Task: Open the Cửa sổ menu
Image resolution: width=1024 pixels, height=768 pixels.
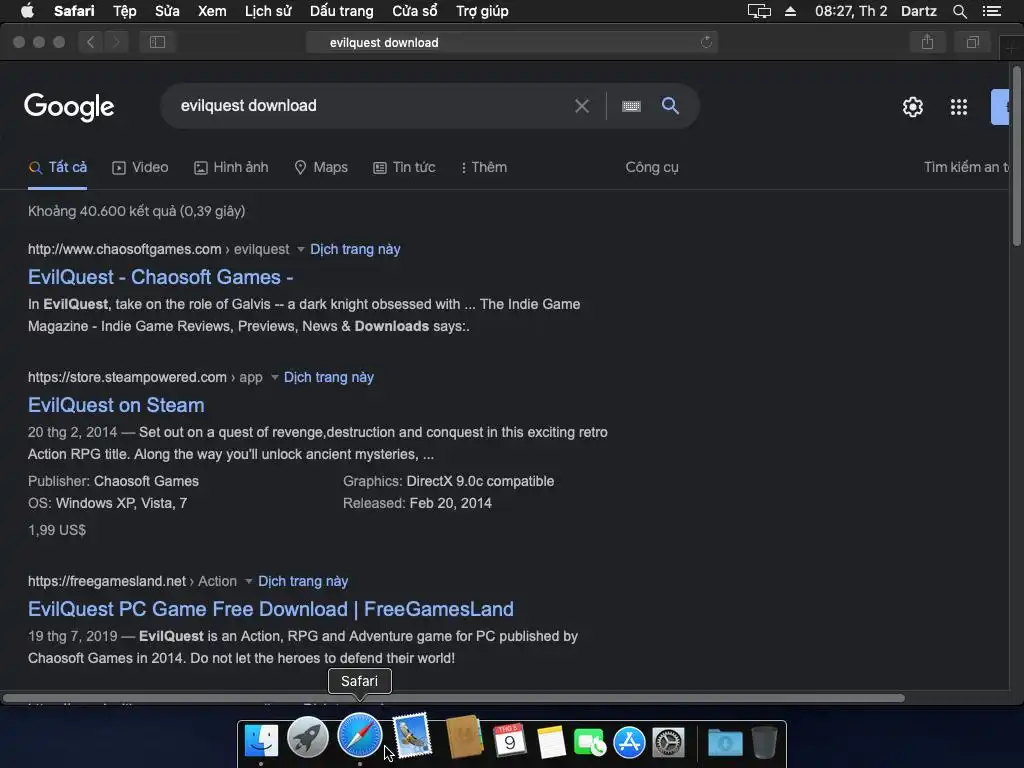Action: click(415, 11)
